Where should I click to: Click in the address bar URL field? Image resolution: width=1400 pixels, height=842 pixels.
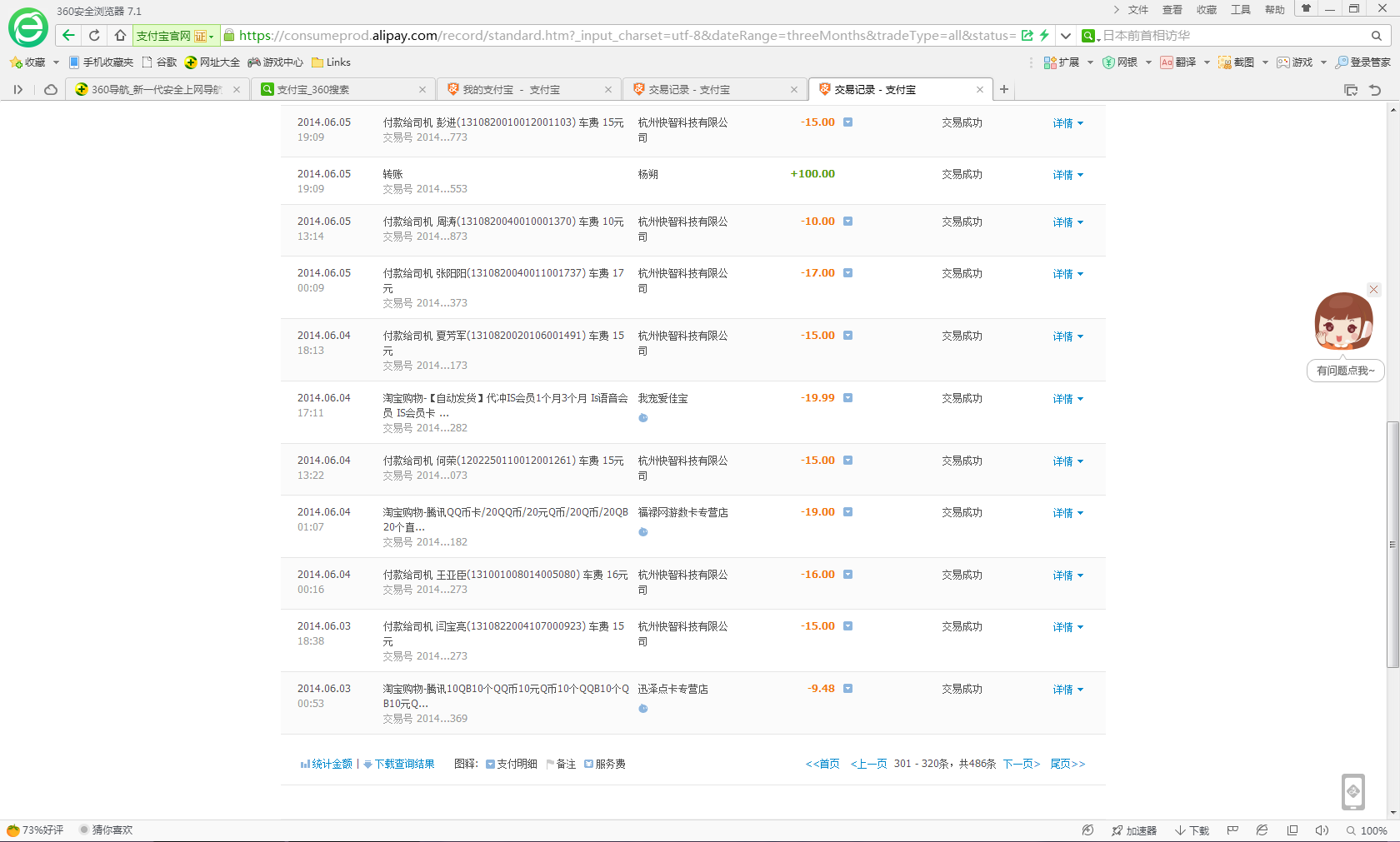click(625, 36)
